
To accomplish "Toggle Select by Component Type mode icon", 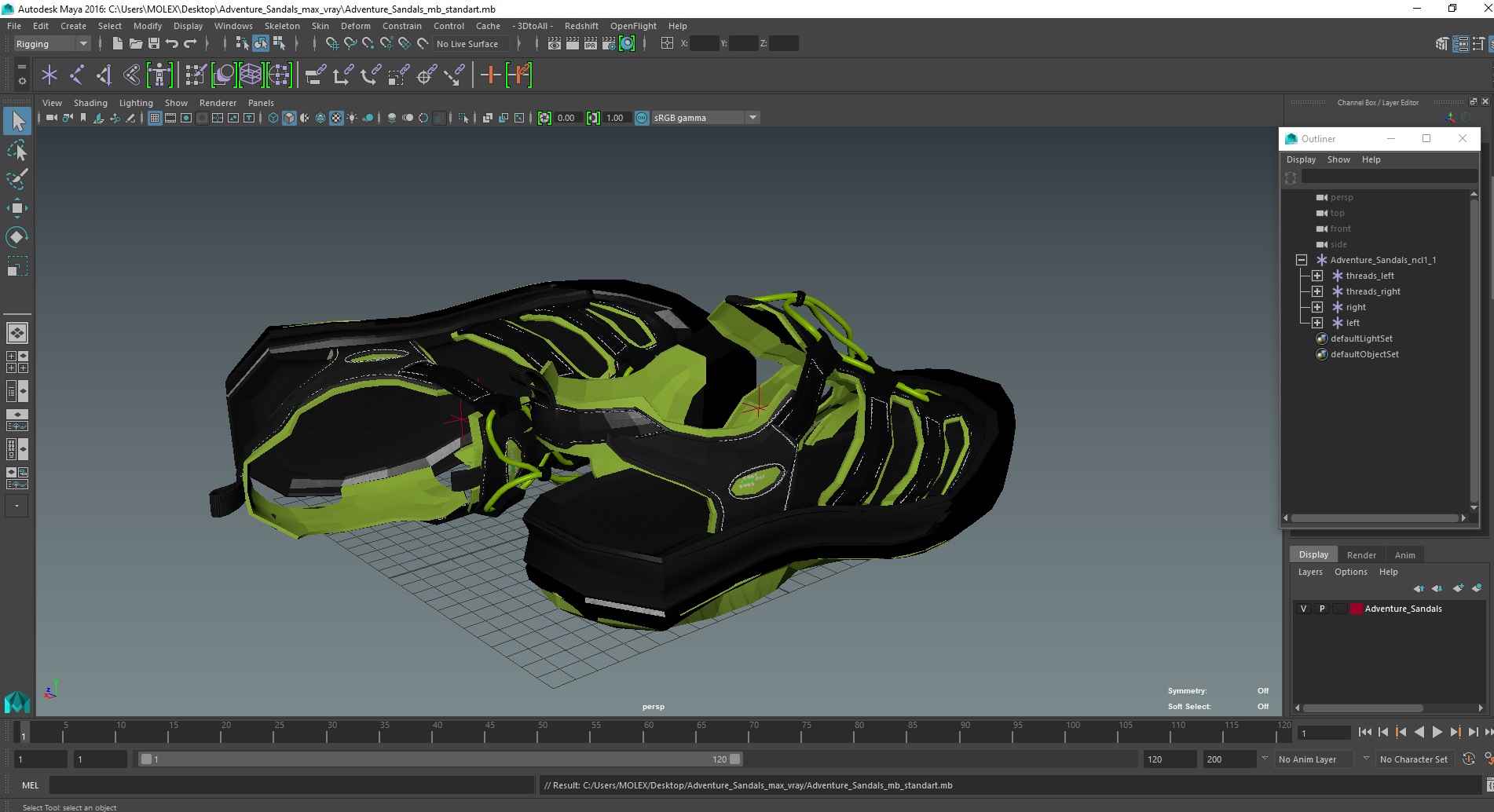I will tap(280, 43).
